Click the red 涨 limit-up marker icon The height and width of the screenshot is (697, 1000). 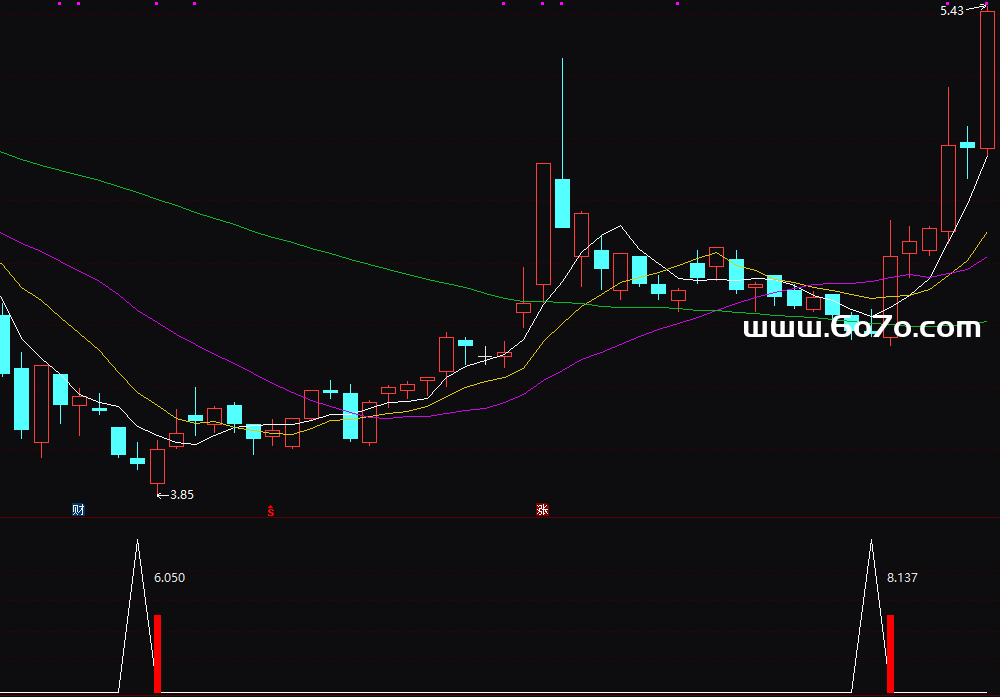[x=542, y=510]
